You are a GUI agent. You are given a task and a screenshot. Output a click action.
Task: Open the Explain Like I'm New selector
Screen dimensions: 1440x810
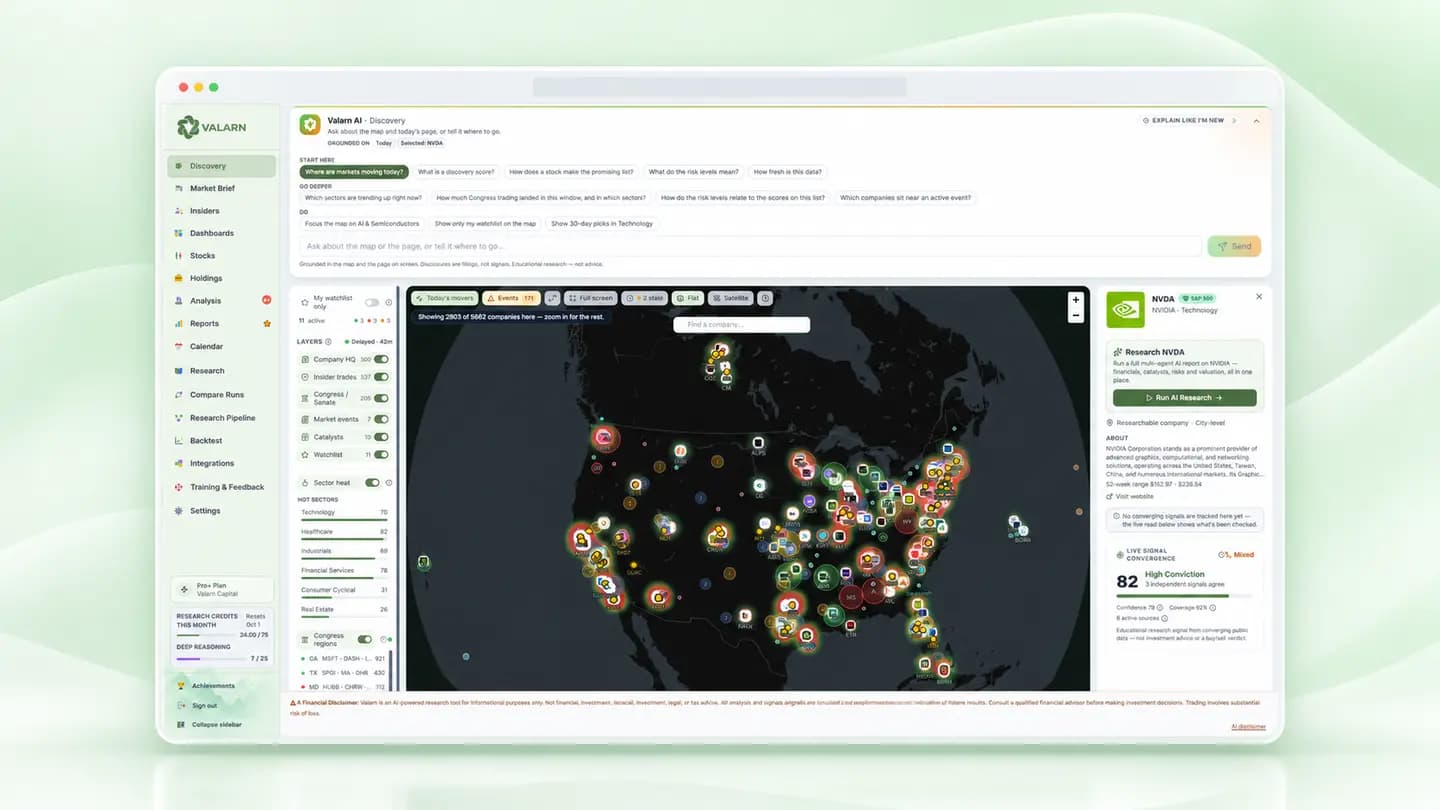tap(1189, 121)
